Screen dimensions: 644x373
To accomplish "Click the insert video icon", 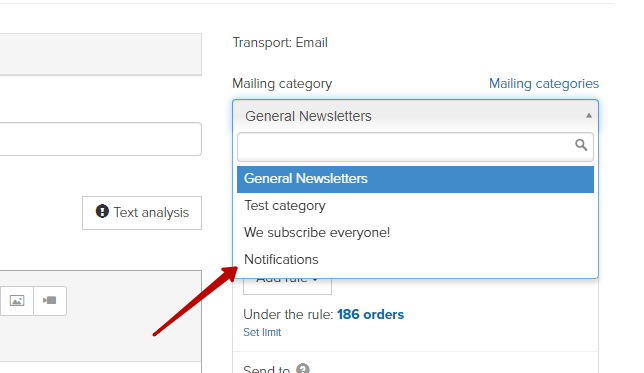I will 50,301.
